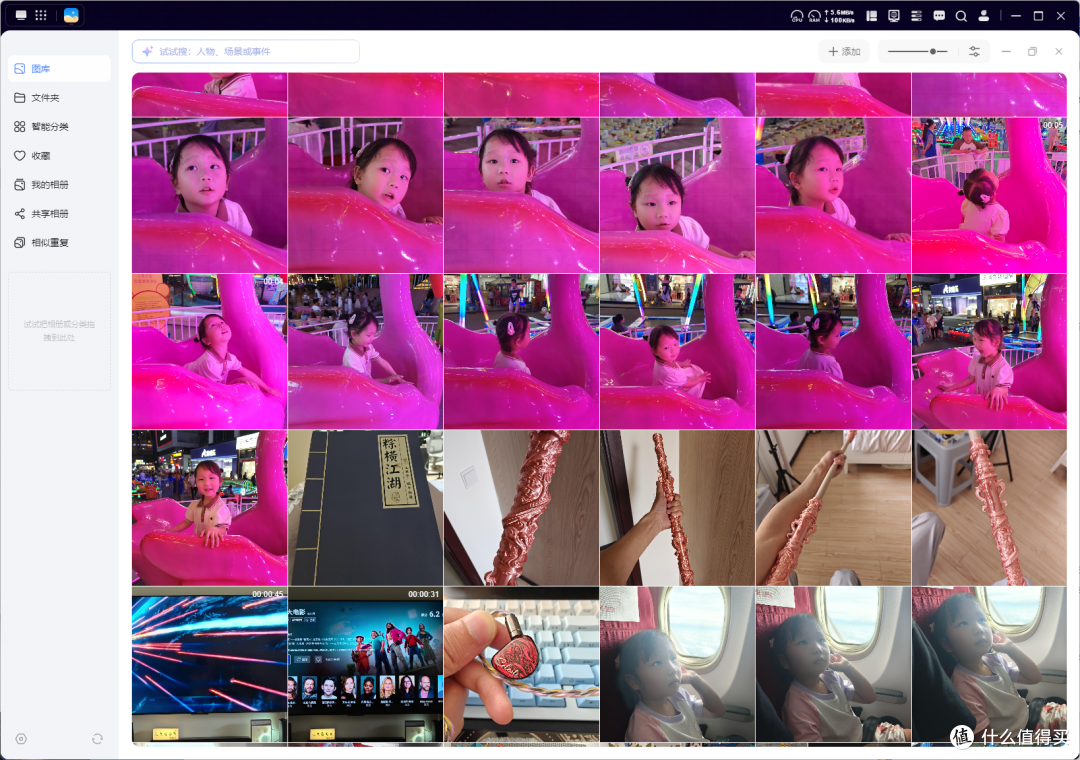This screenshot has width=1080, height=760.
Task: Open the view filter settings icon
Action: (x=974, y=52)
